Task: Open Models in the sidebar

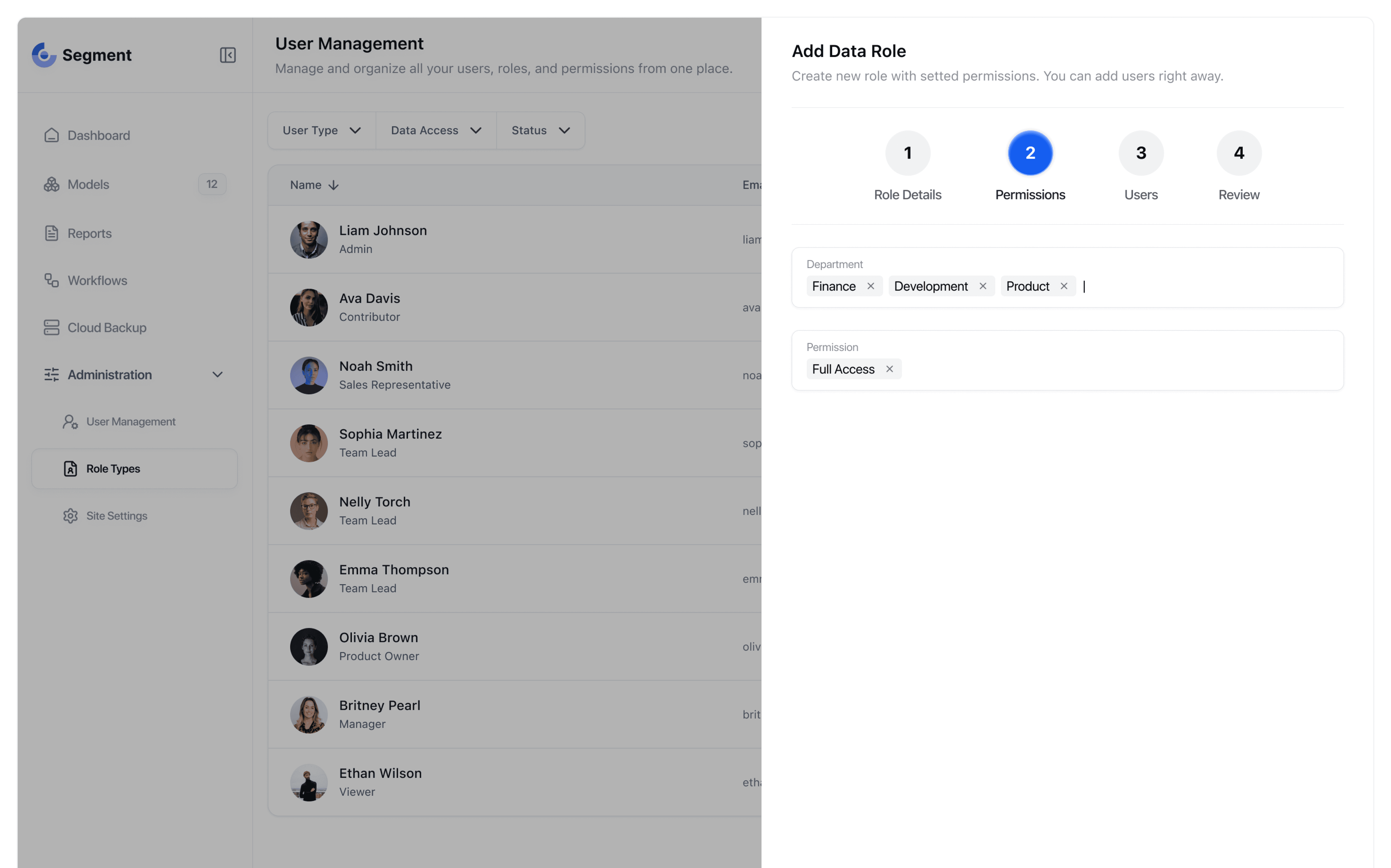Action: point(88,184)
